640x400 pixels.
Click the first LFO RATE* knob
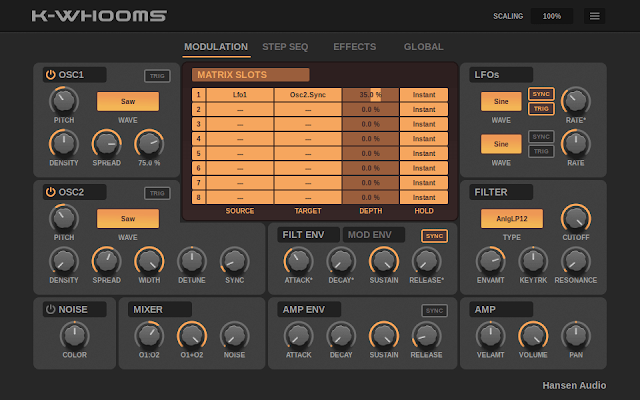point(576,101)
